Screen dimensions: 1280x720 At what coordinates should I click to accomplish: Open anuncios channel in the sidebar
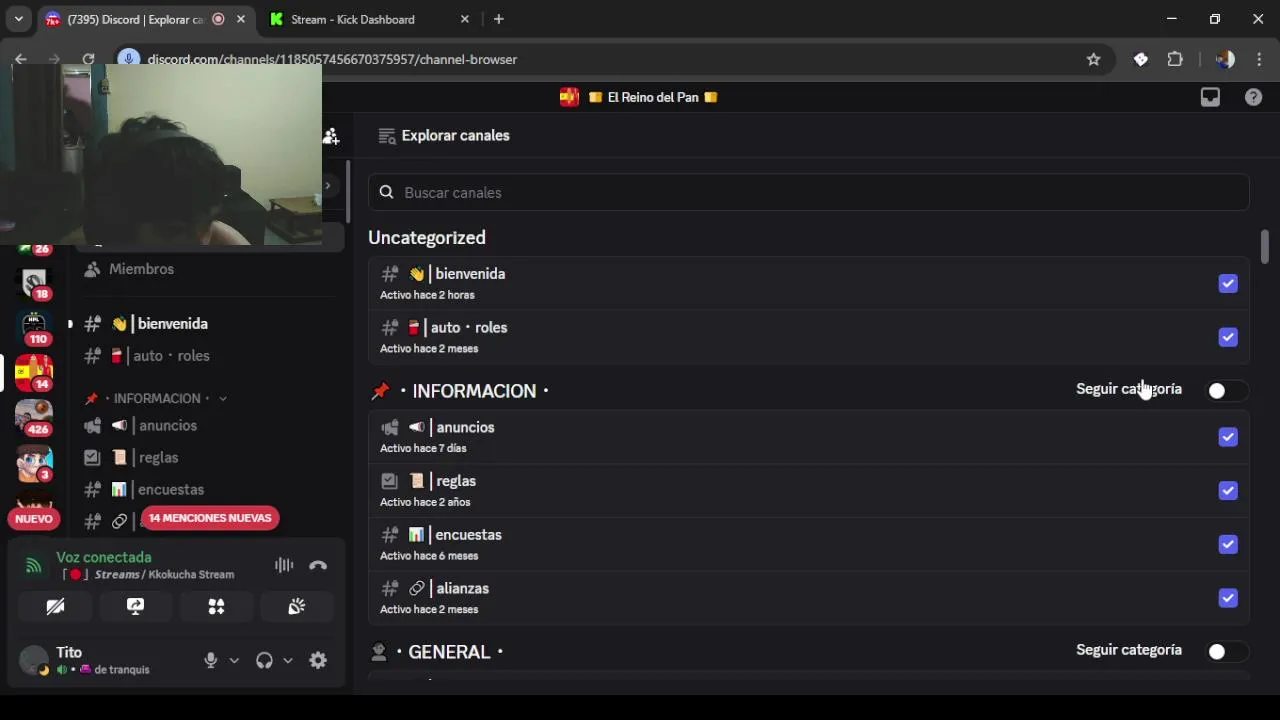coord(208,426)
